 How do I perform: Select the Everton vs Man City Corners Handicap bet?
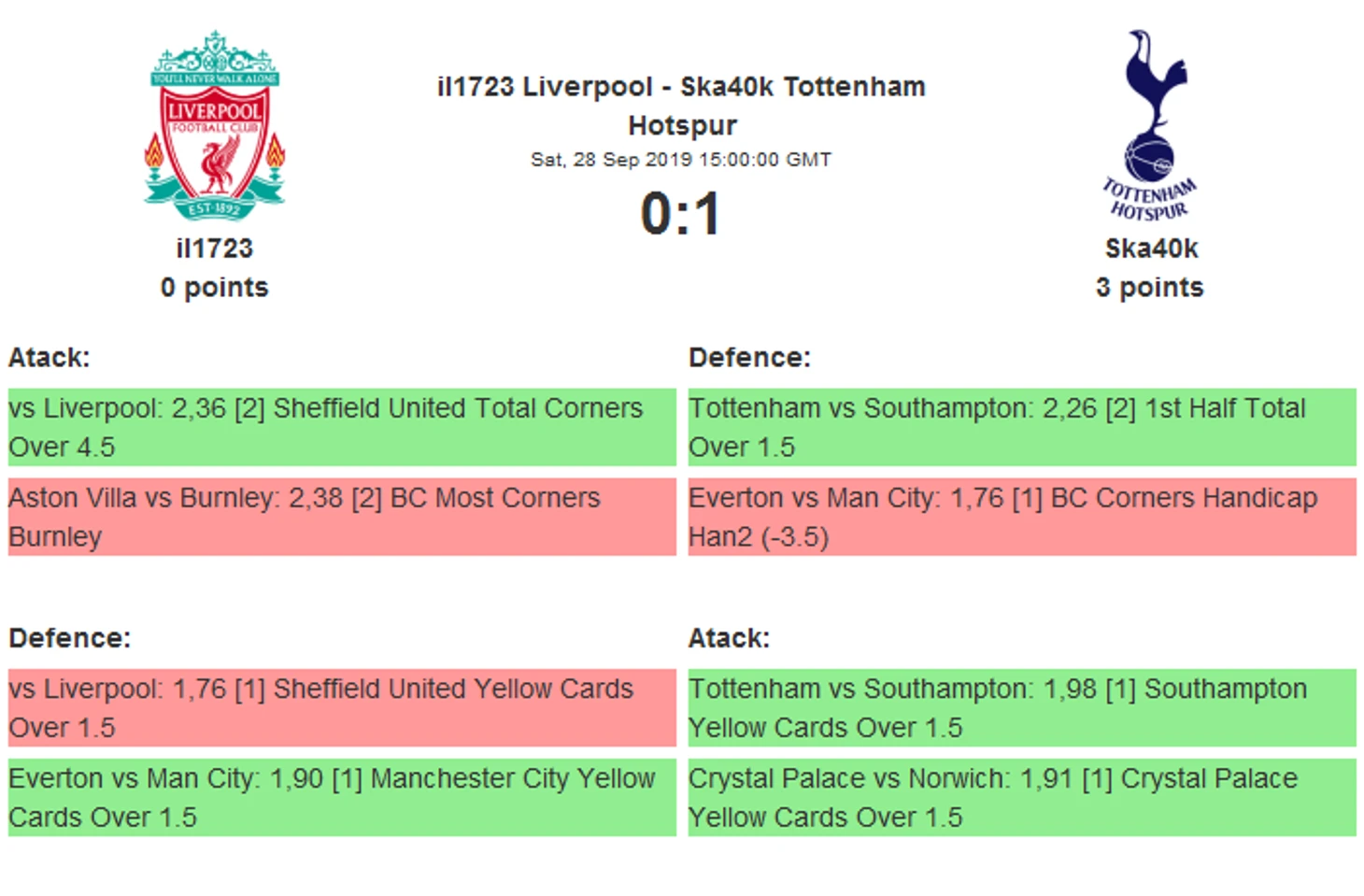tap(1022, 517)
